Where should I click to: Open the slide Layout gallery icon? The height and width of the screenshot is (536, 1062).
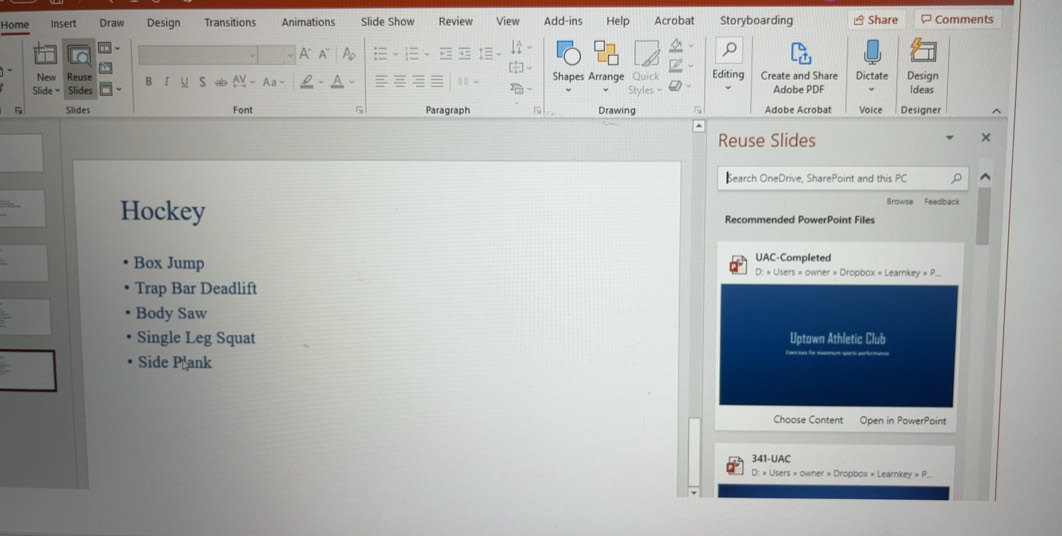point(108,48)
